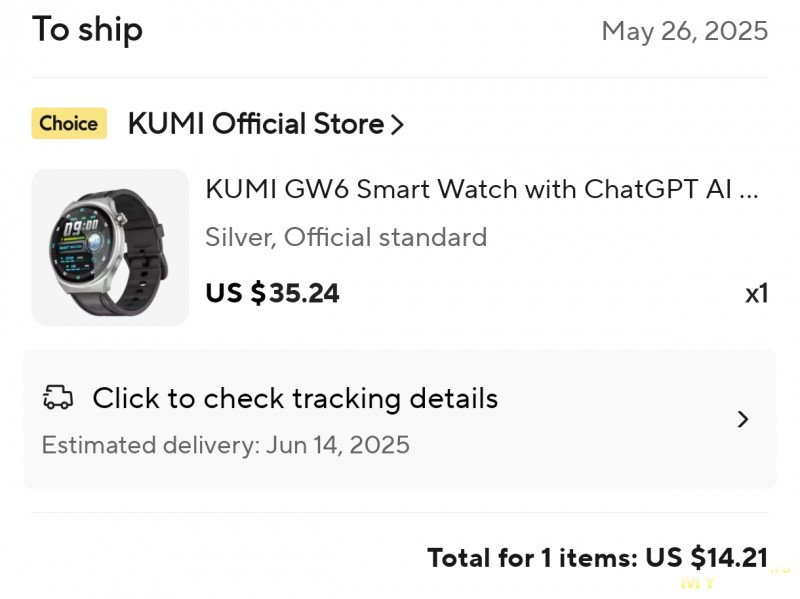Click the To ship order status heading
This screenshot has height=599, width=800.
[87, 30]
